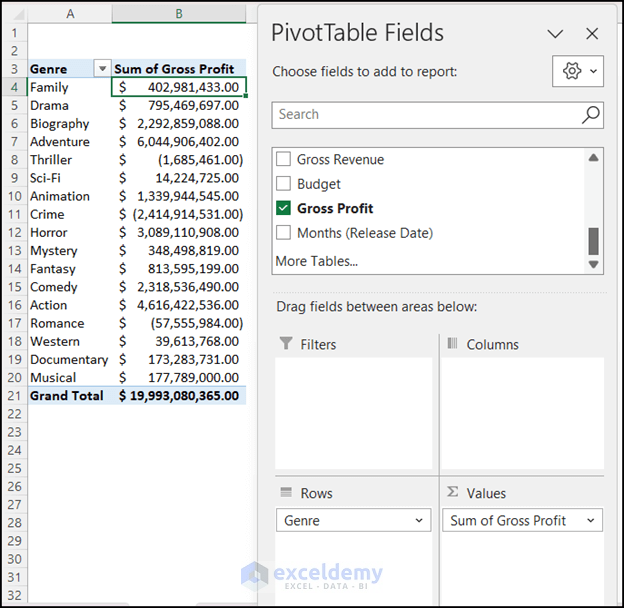Select column A header
Image resolution: width=624 pixels, height=608 pixels.
(70, 14)
